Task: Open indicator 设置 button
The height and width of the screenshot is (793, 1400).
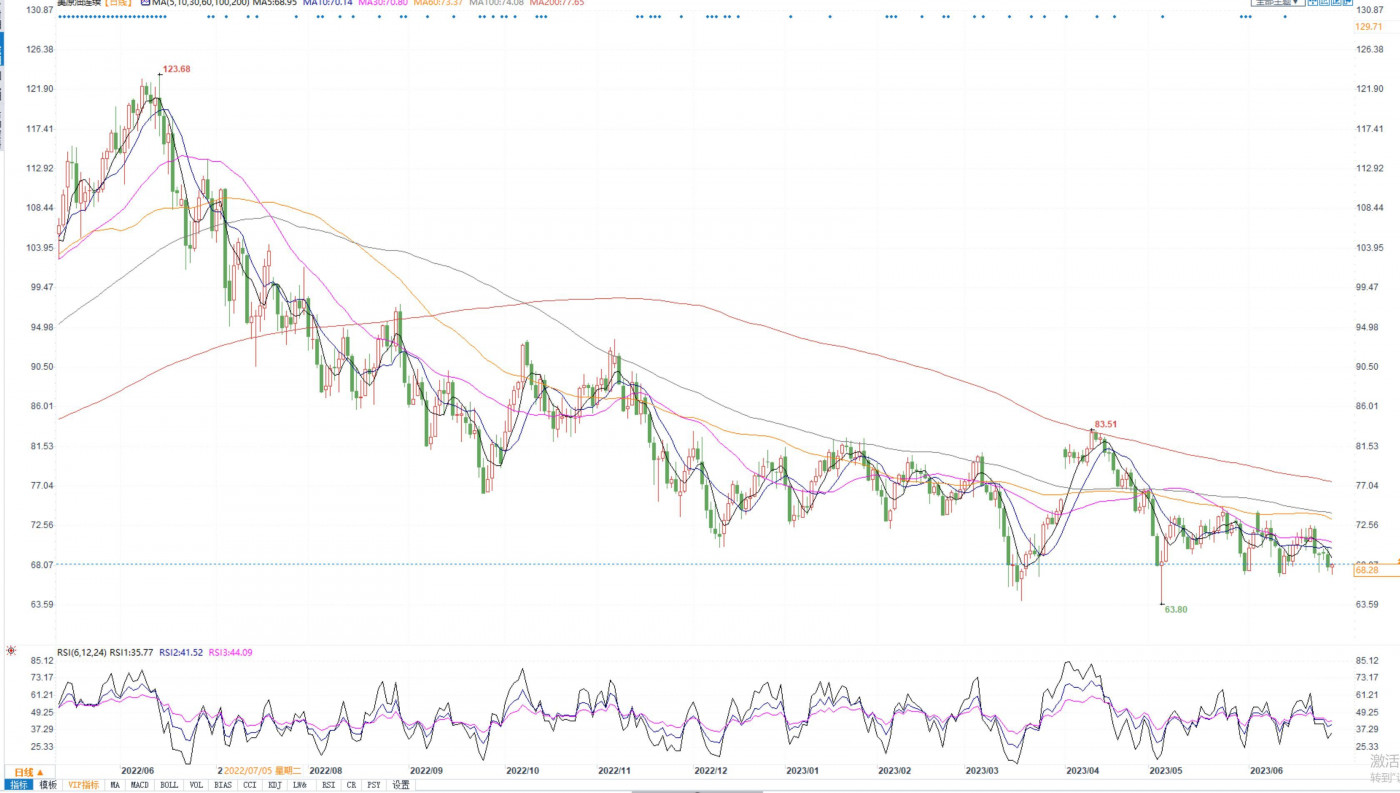Action: pos(400,785)
